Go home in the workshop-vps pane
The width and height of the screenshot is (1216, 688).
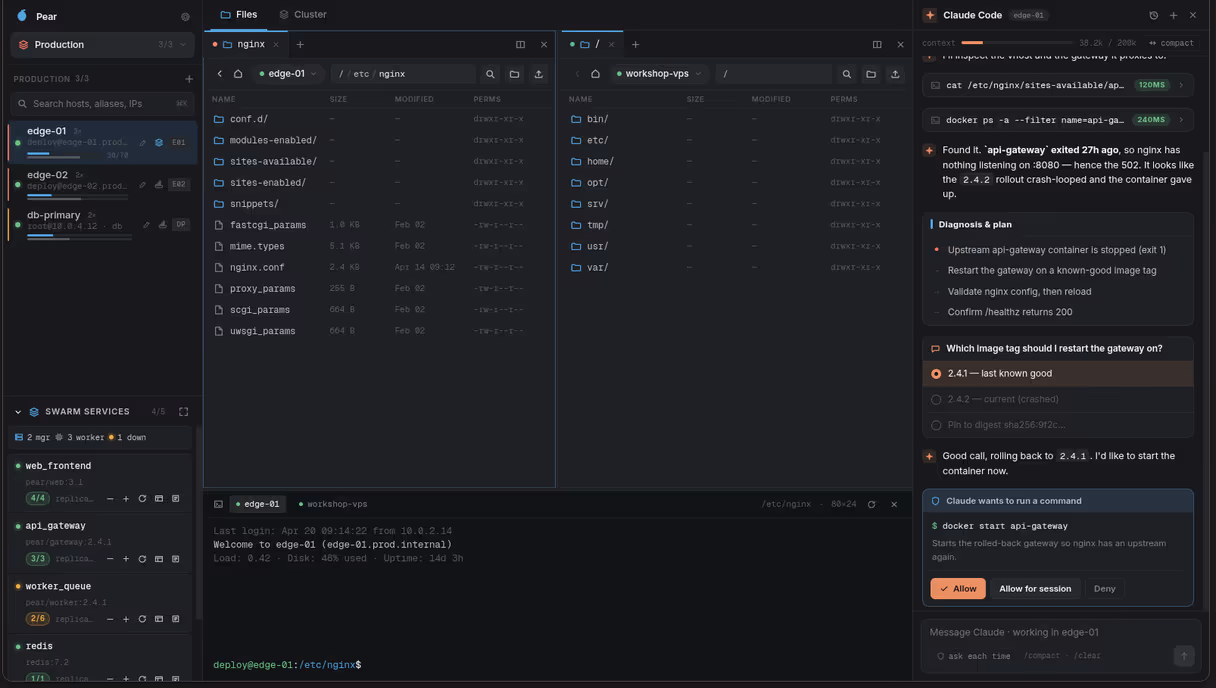point(595,74)
